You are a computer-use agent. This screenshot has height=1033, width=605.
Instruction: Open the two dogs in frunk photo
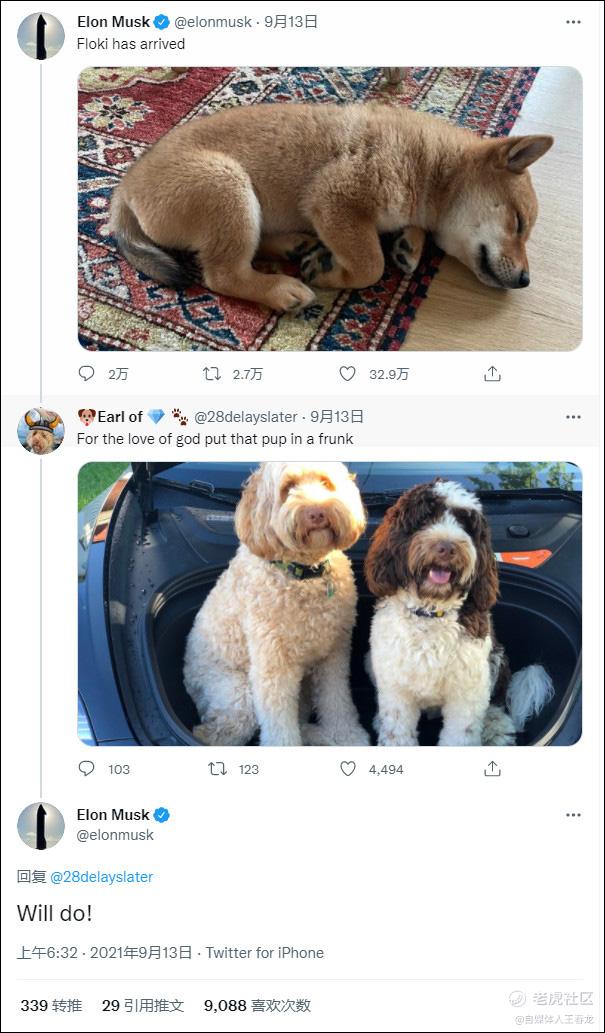tap(330, 603)
